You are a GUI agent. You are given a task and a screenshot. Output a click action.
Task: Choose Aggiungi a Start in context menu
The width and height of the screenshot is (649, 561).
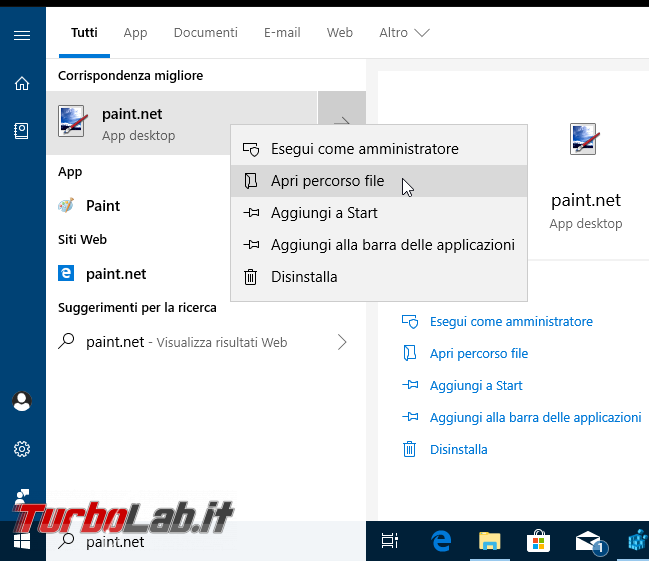pyautogui.click(x=379, y=213)
